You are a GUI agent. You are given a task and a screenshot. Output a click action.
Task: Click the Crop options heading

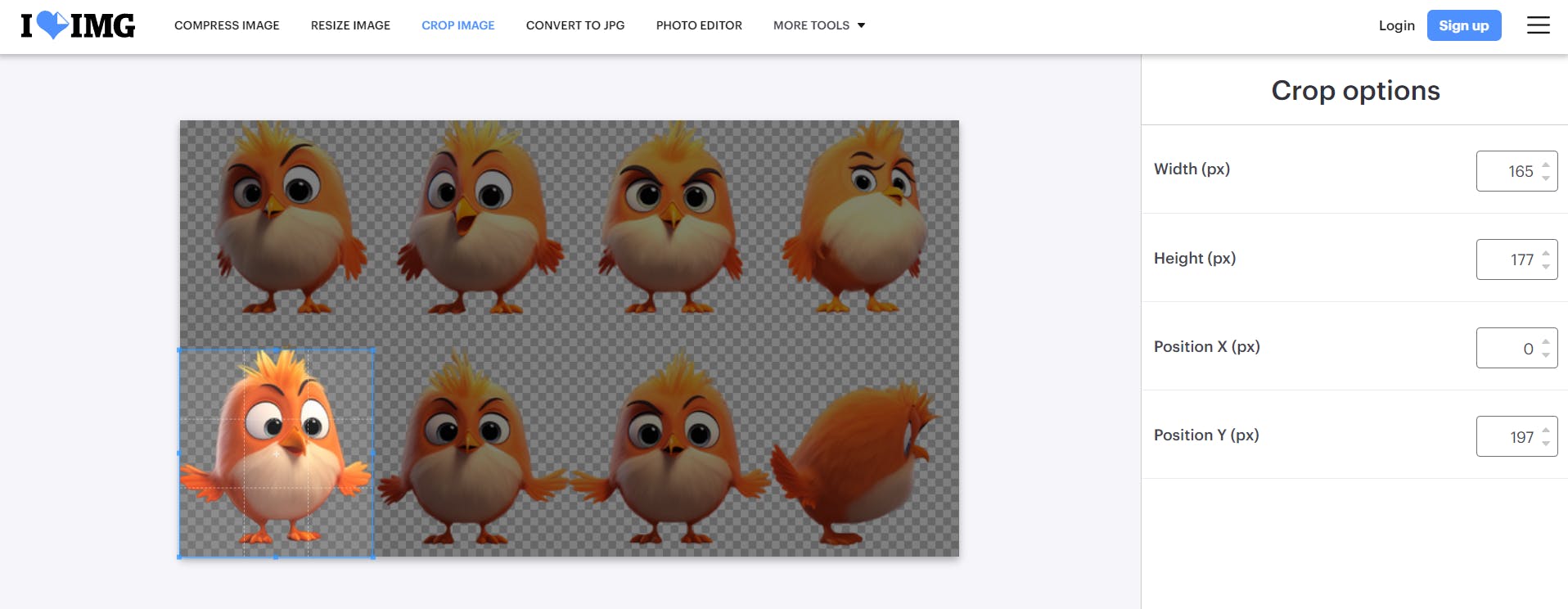(x=1355, y=90)
